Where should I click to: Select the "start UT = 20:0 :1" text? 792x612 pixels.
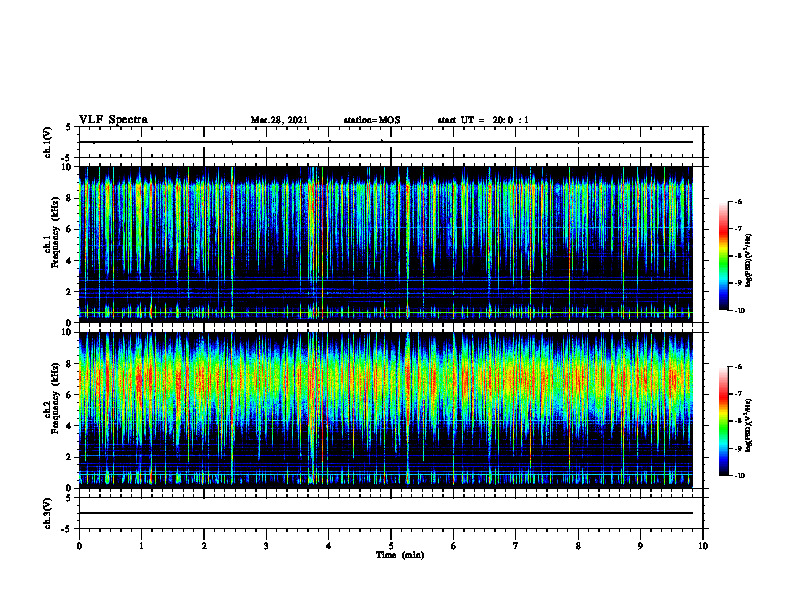pos(483,120)
